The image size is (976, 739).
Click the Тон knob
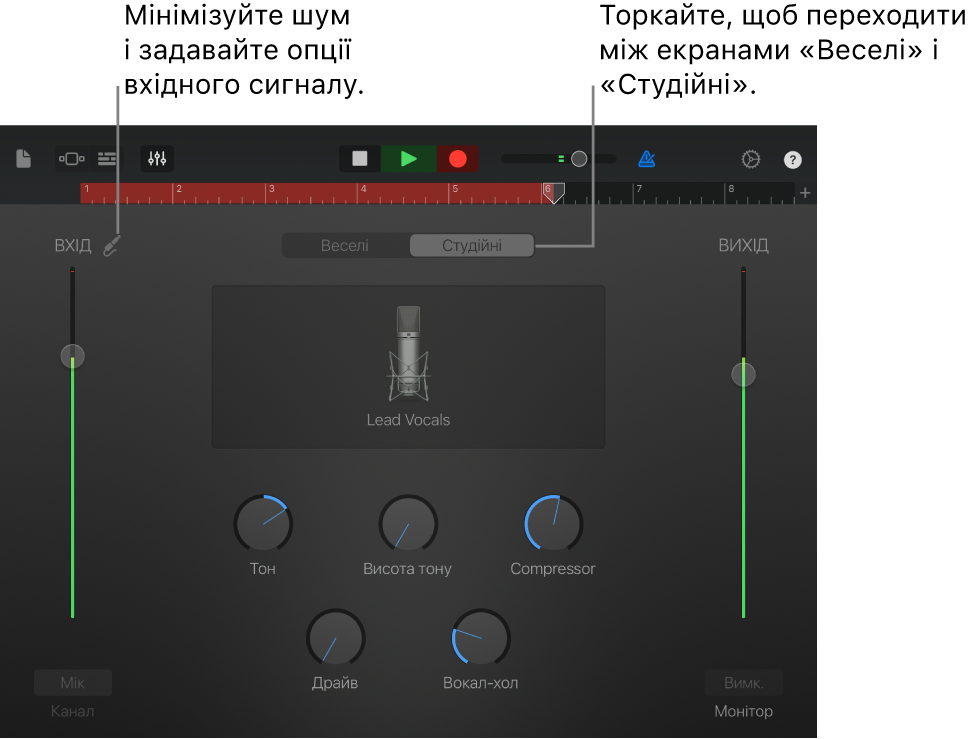tap(263, 524)
